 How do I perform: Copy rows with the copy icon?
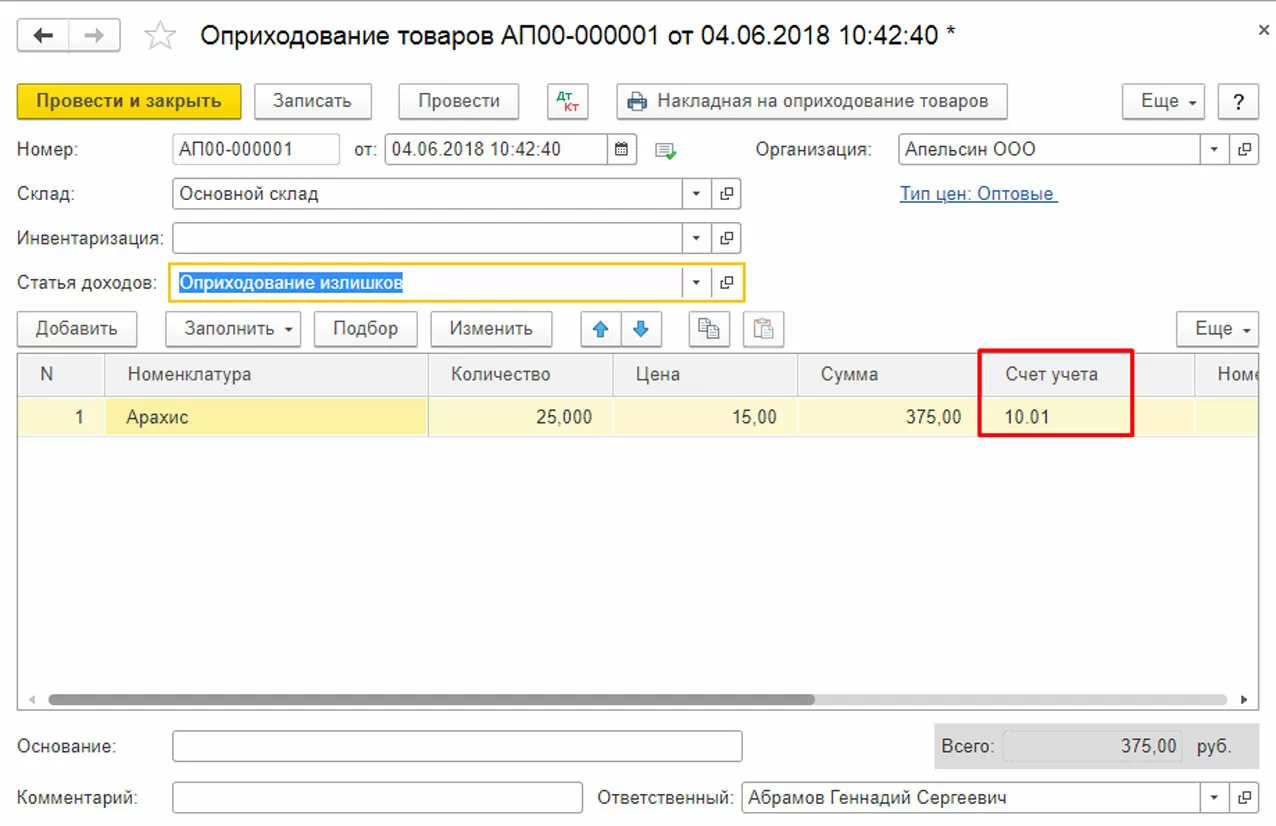click(709, 329)
